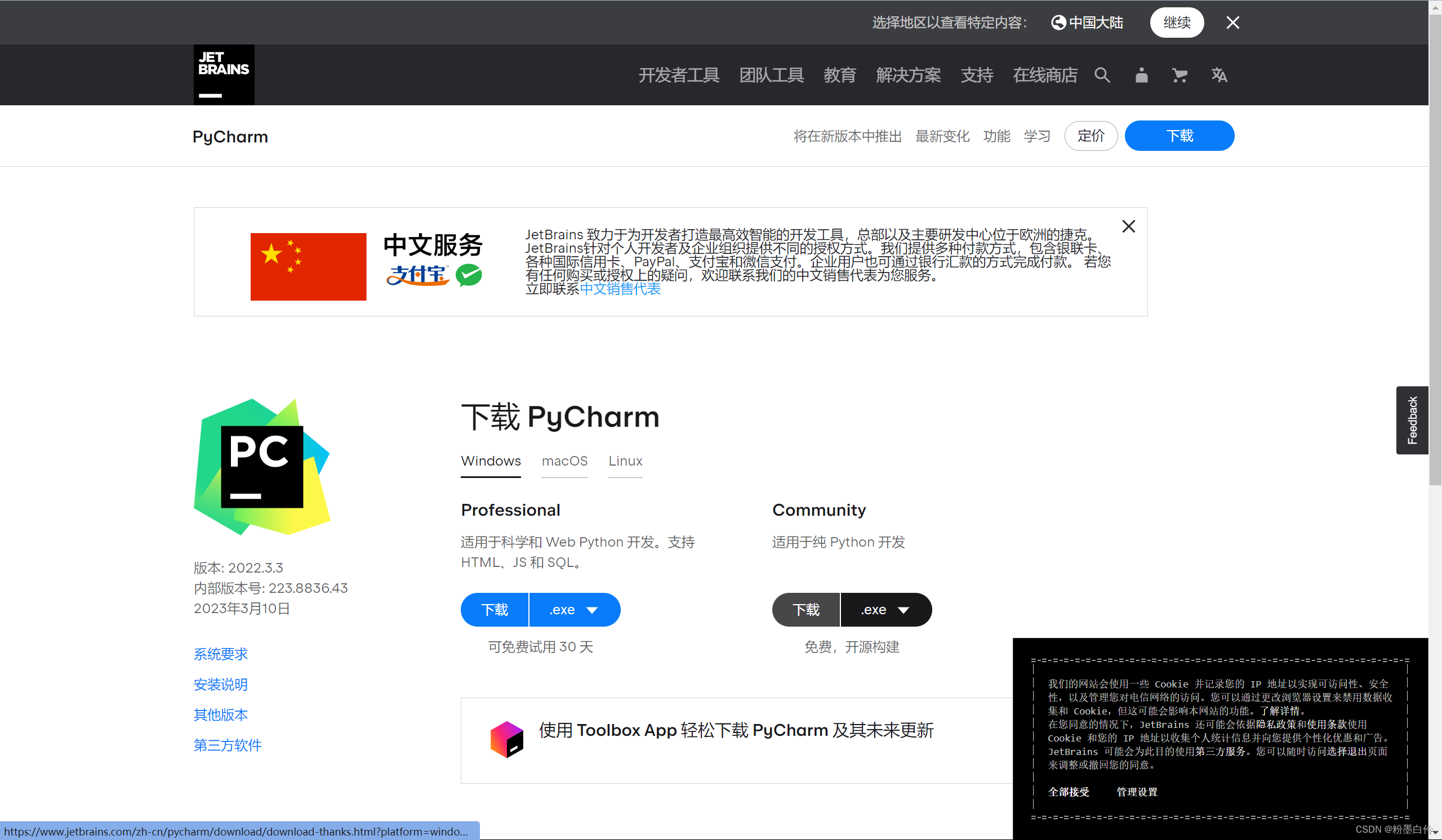1442x840 pixels.
Task: Open the 最新变化 link
Action: coord(942,136)
